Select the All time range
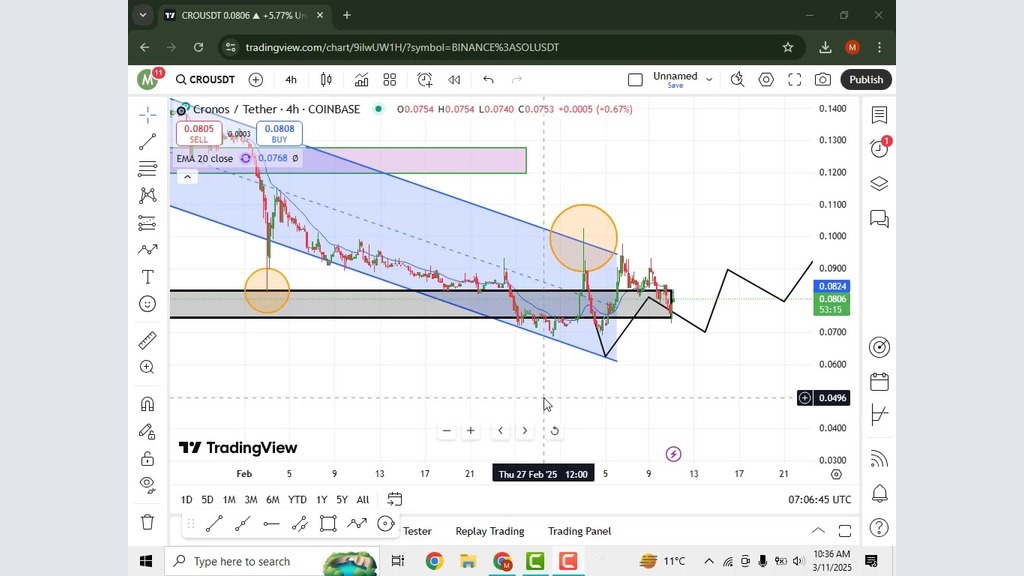 click(363, 500)
